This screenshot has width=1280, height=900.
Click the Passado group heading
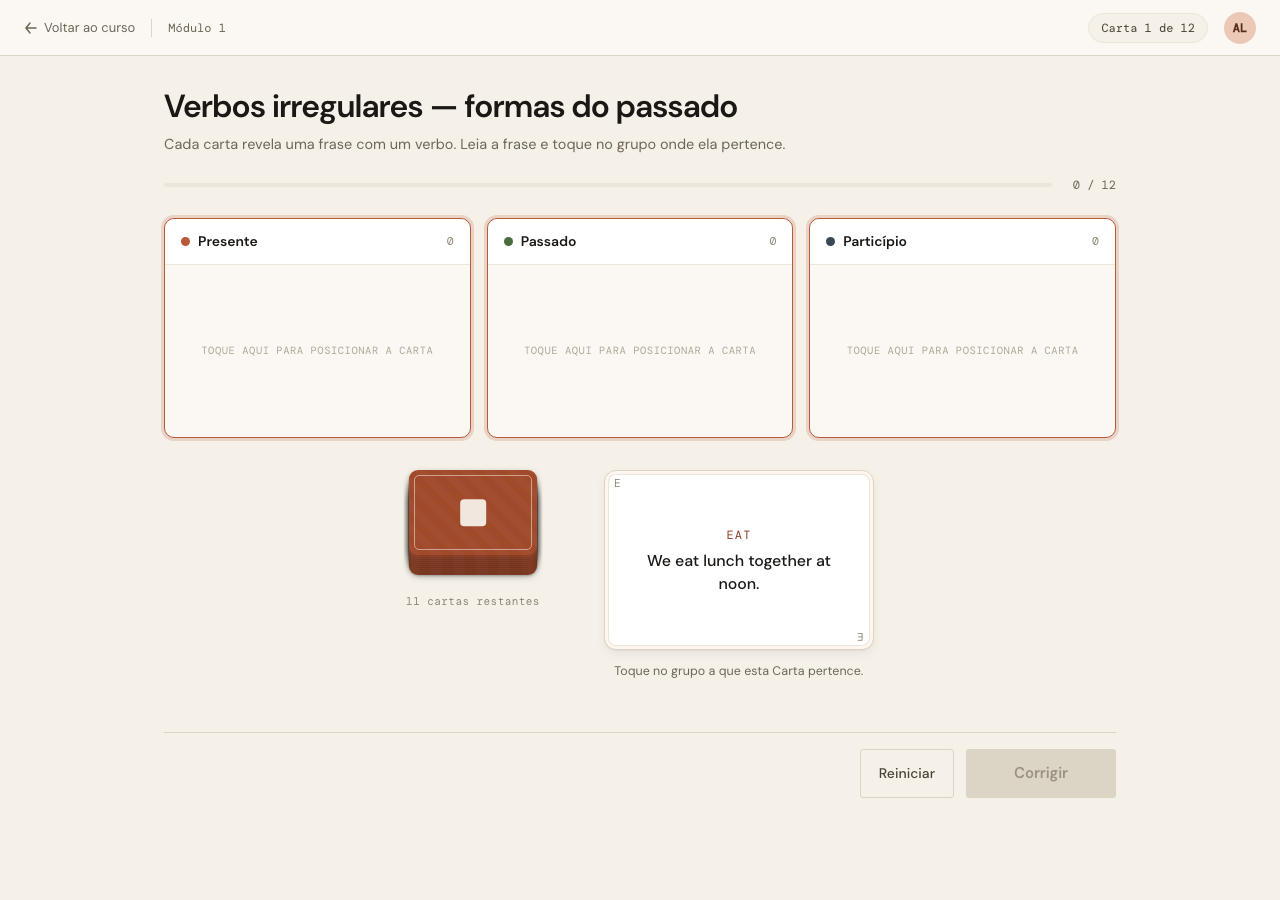pyautogui.click(x=548, y=241)
